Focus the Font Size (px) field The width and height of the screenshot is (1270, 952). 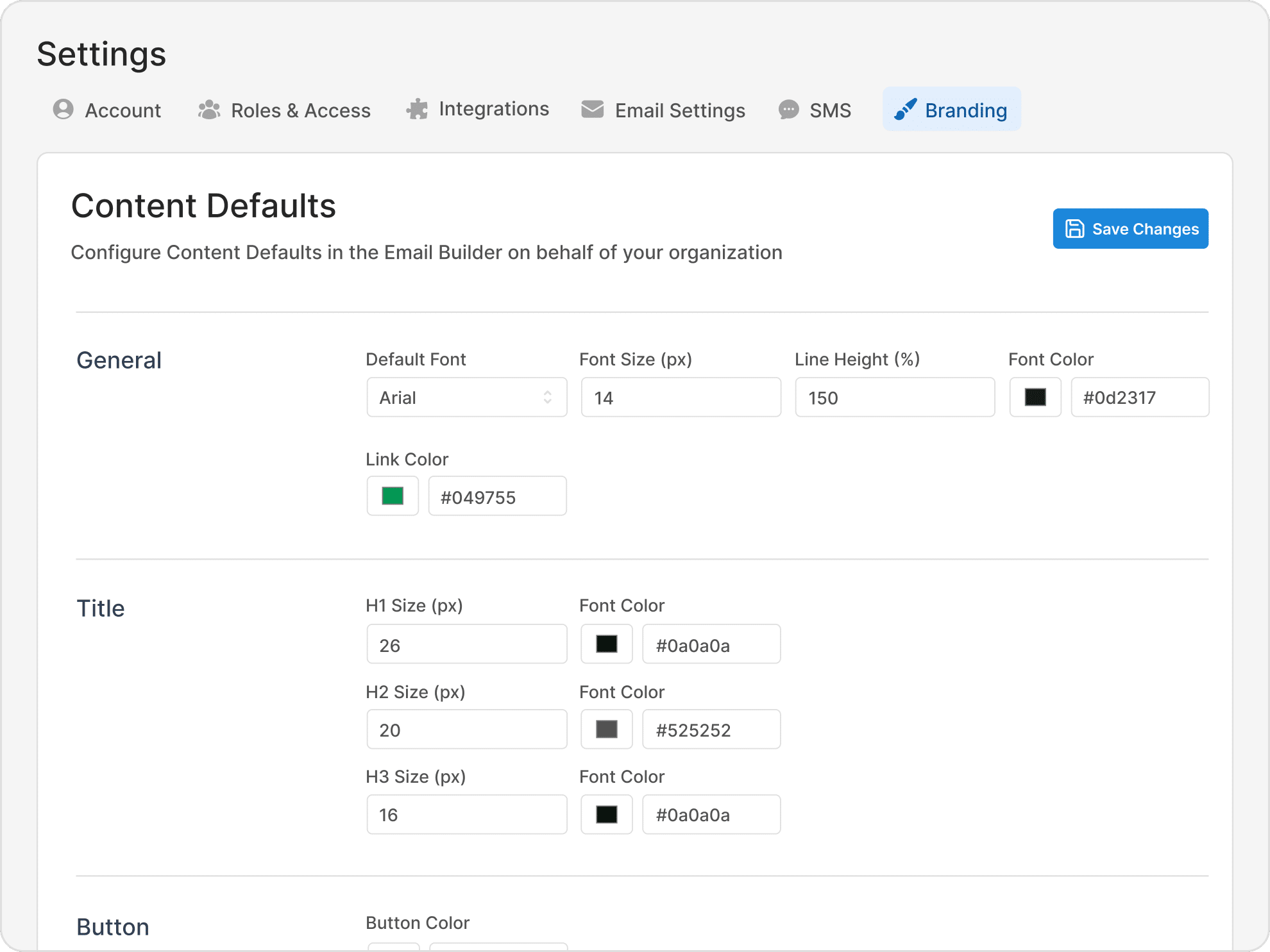pos(681,397)
